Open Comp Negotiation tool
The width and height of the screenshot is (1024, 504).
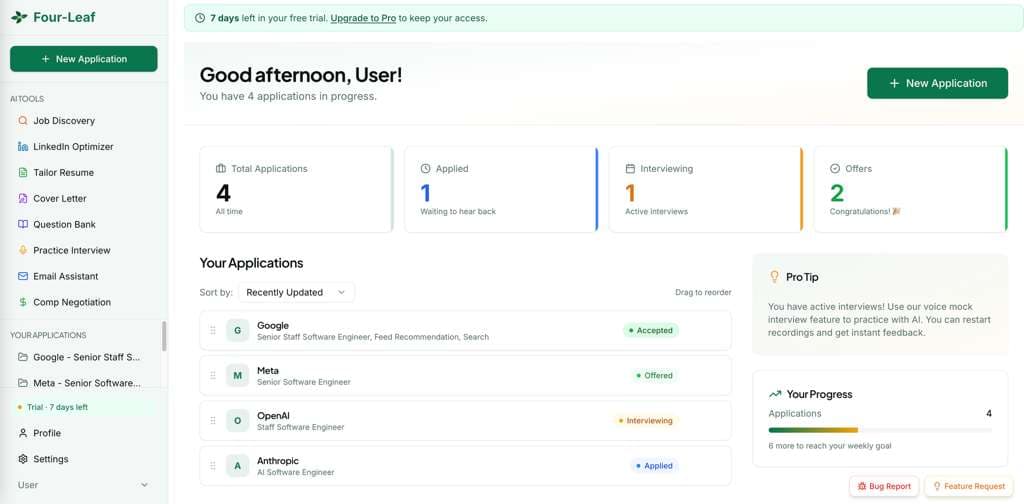pyautogui.click(x=84, y=302)
